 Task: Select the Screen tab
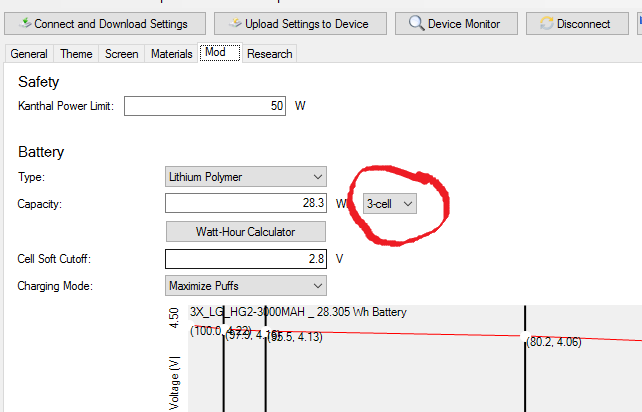point(121,54)
